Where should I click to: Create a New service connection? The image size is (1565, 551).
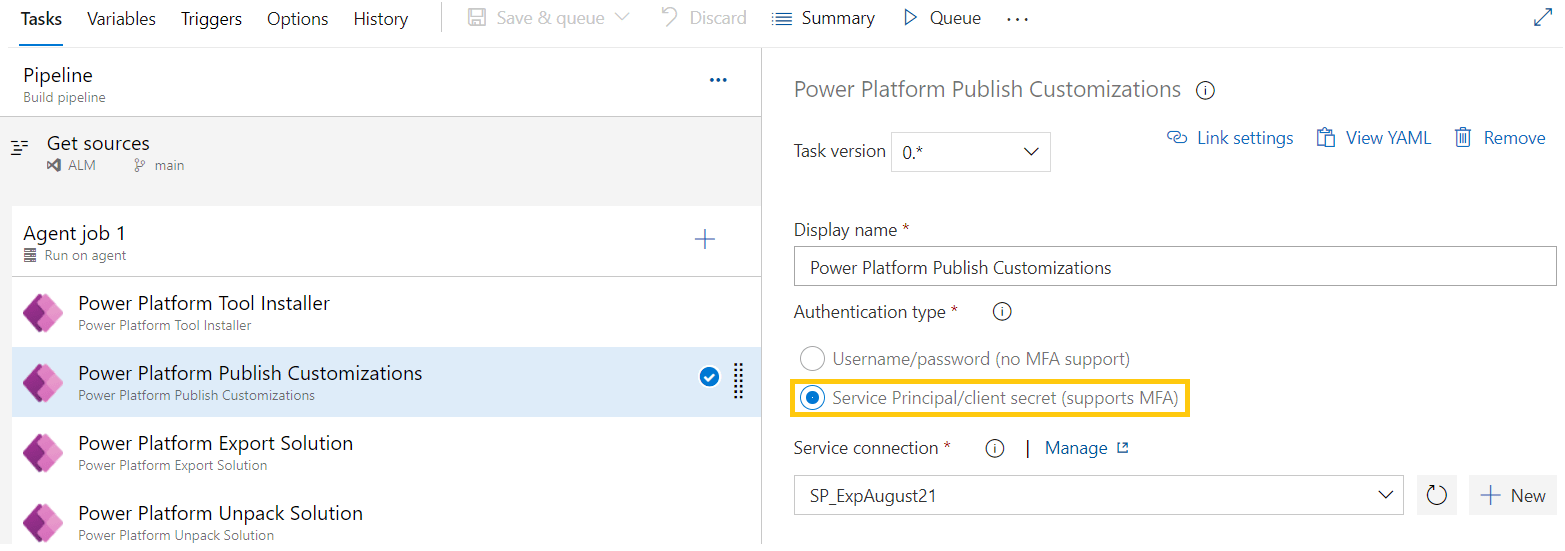[1513, 495]
